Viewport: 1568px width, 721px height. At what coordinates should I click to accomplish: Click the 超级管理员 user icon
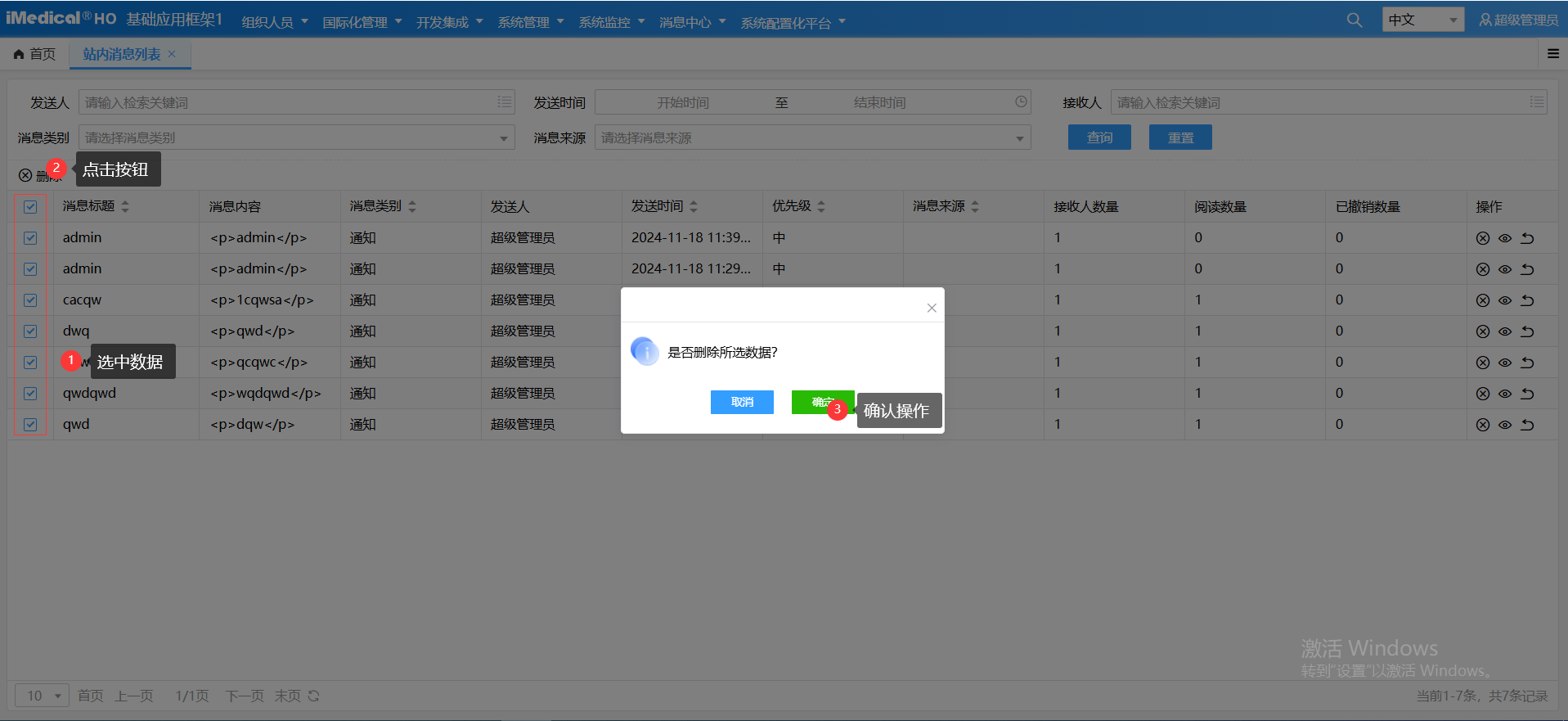[1485, 20]
